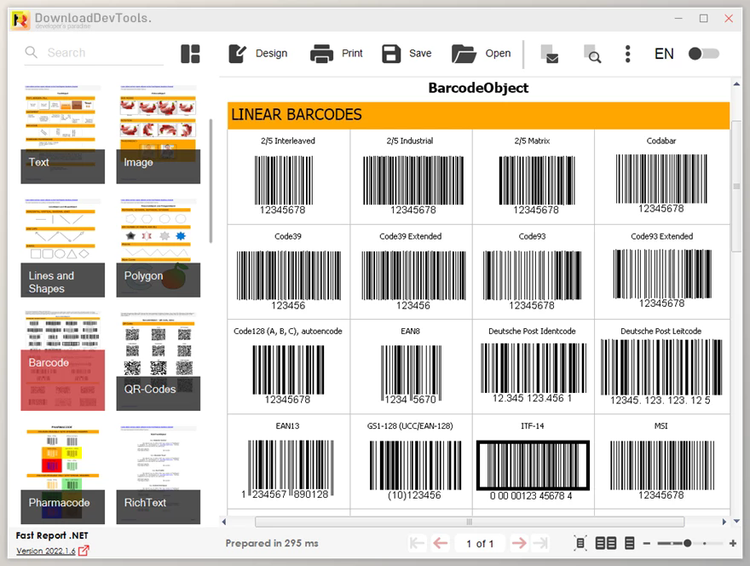Go to the next page
The image size is (750, 566).
pyautogui.click(x=518, y=543)
